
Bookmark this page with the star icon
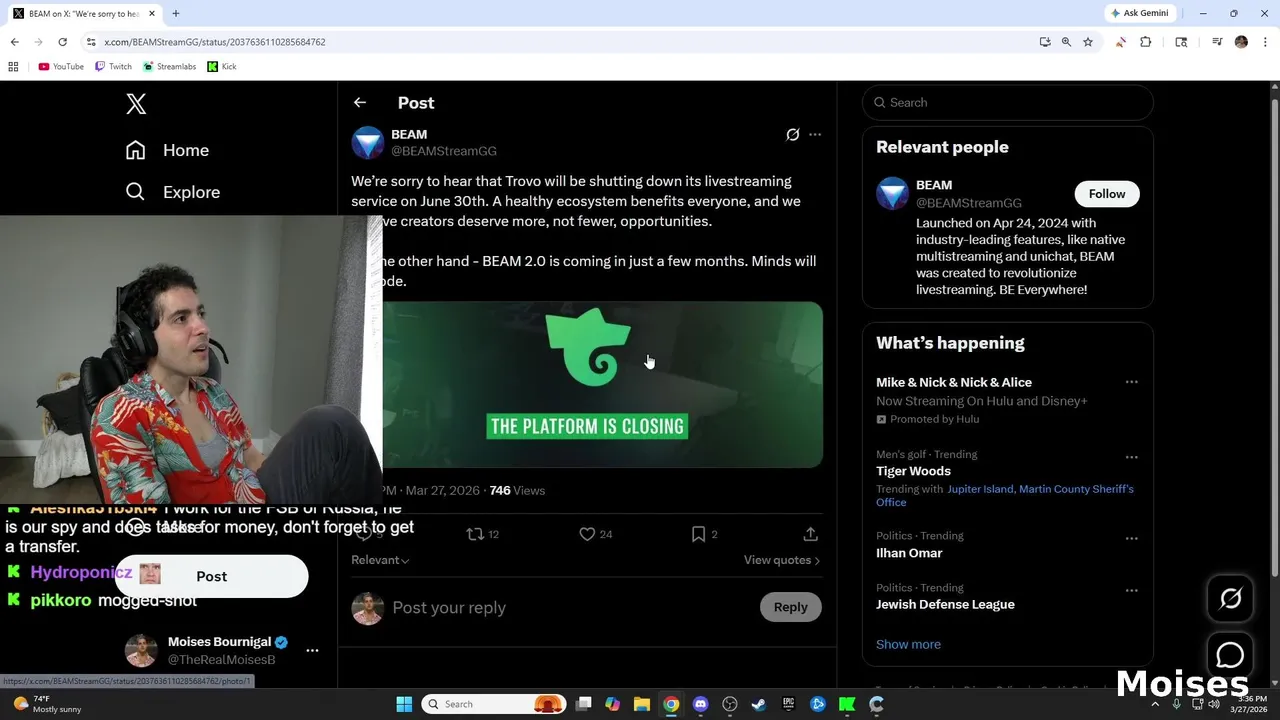click(1088, 42)
